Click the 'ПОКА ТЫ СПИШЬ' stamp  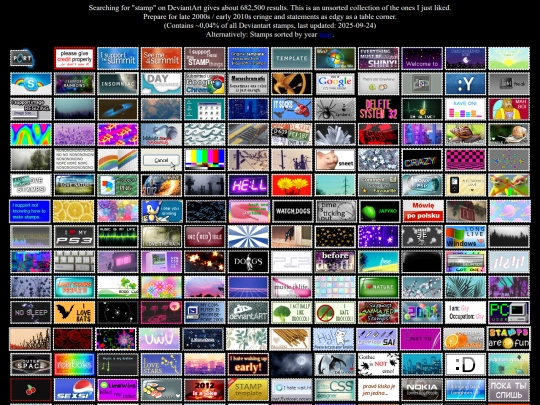tap(509, 390)
